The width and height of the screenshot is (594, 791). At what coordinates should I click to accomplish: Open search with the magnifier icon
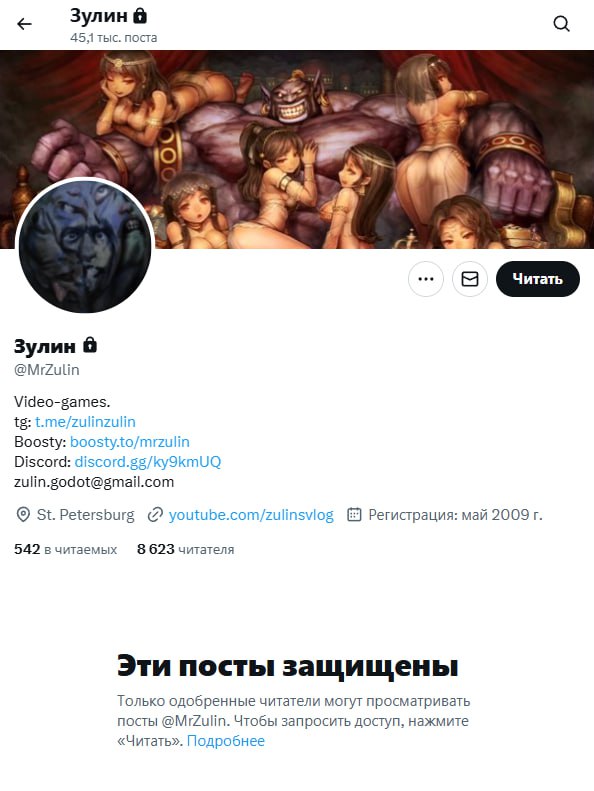click(561, 24)
